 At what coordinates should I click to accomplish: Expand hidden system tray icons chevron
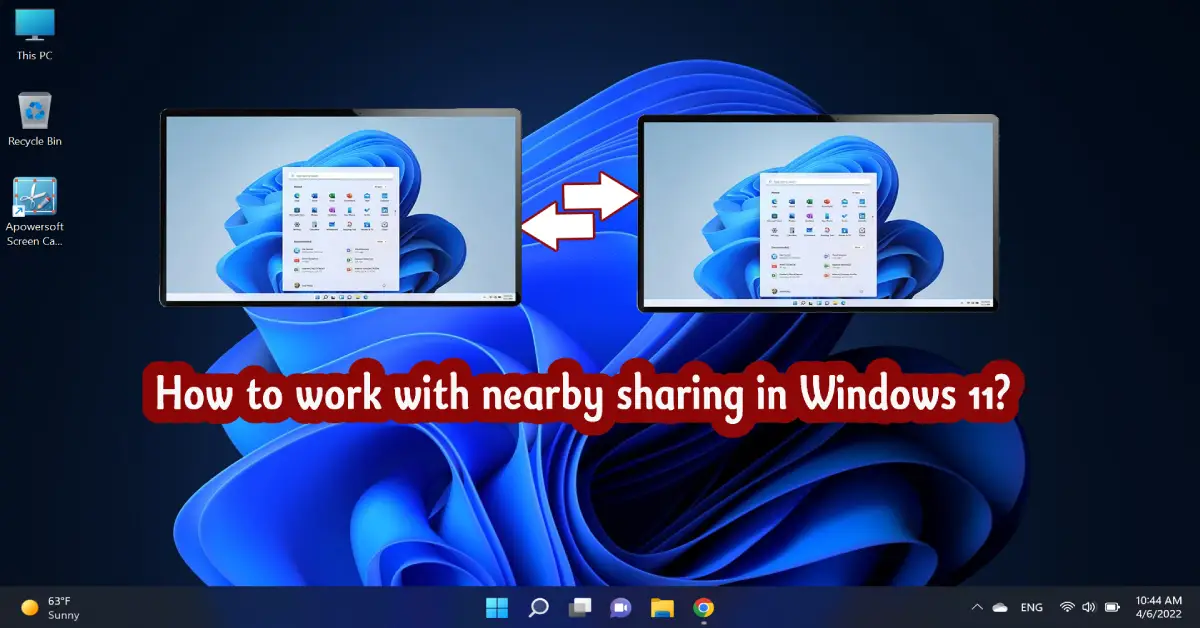click(977, 607)
